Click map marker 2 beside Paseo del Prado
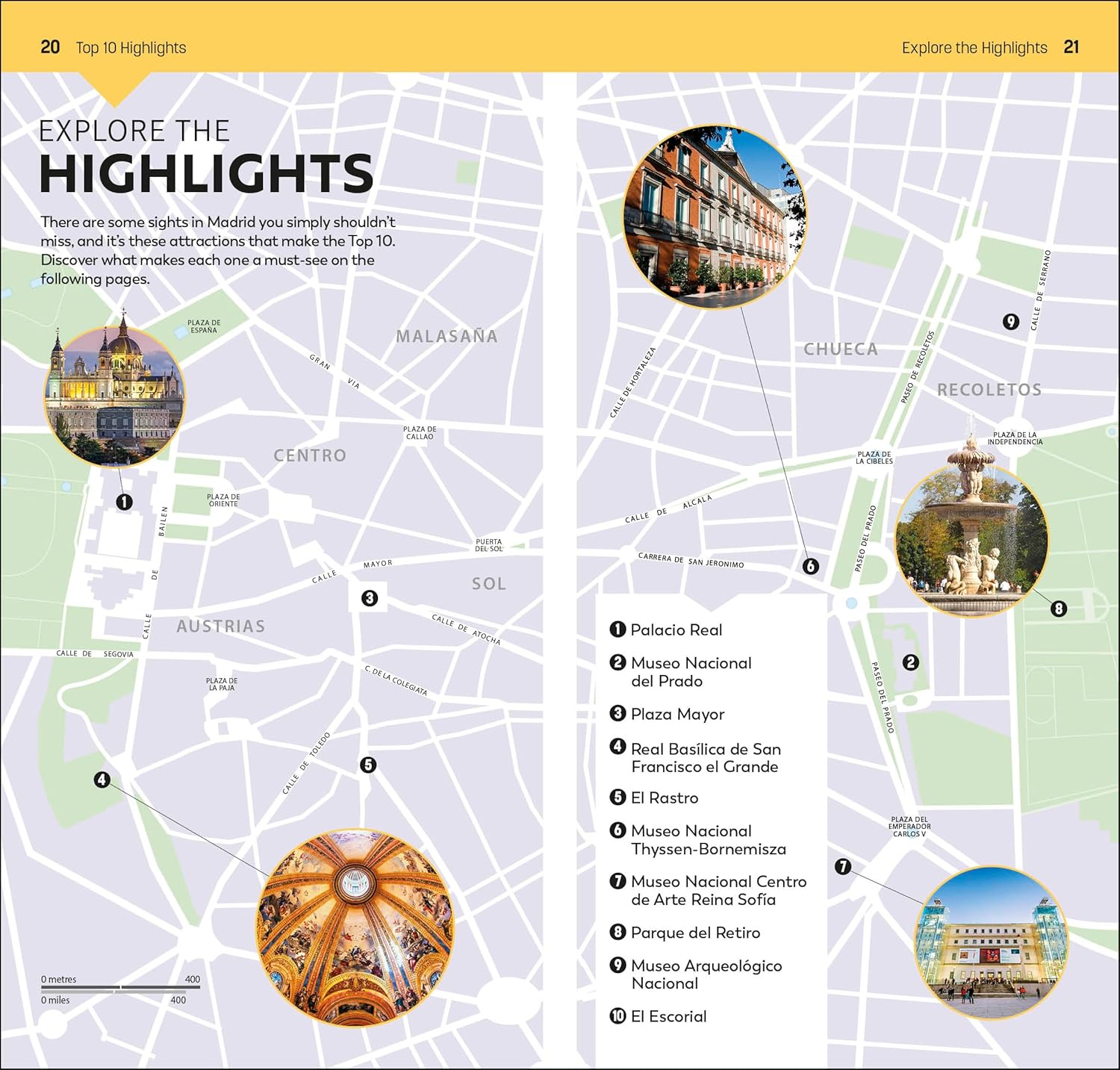The height and width of the screenshot is (1070, 1120). coord(910,662)
